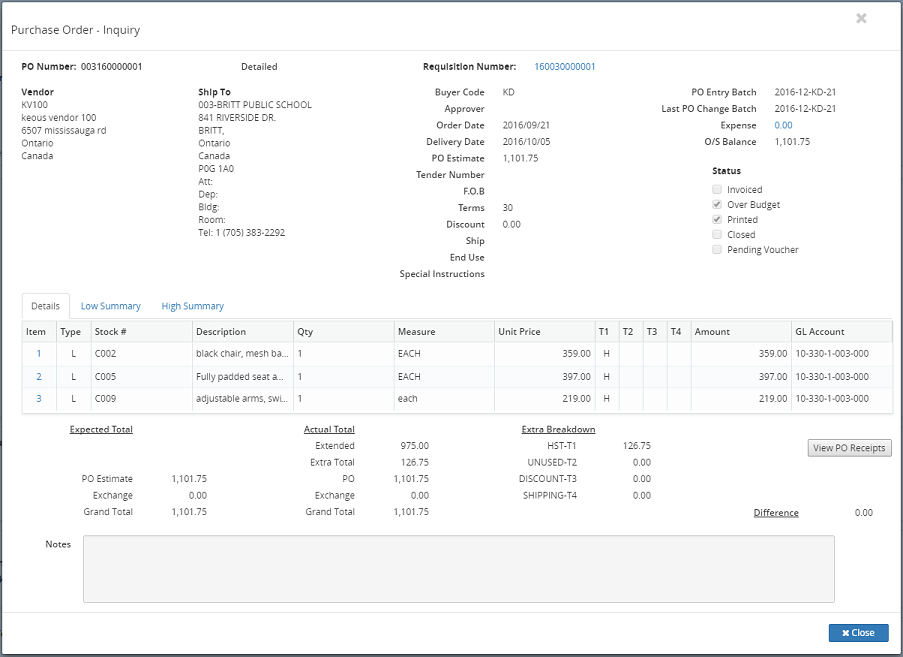This screenshot has height=657, width=903.
Task: Toggle the Printed status checkbox
Action: pyautogui.click(x=717, y=220)
